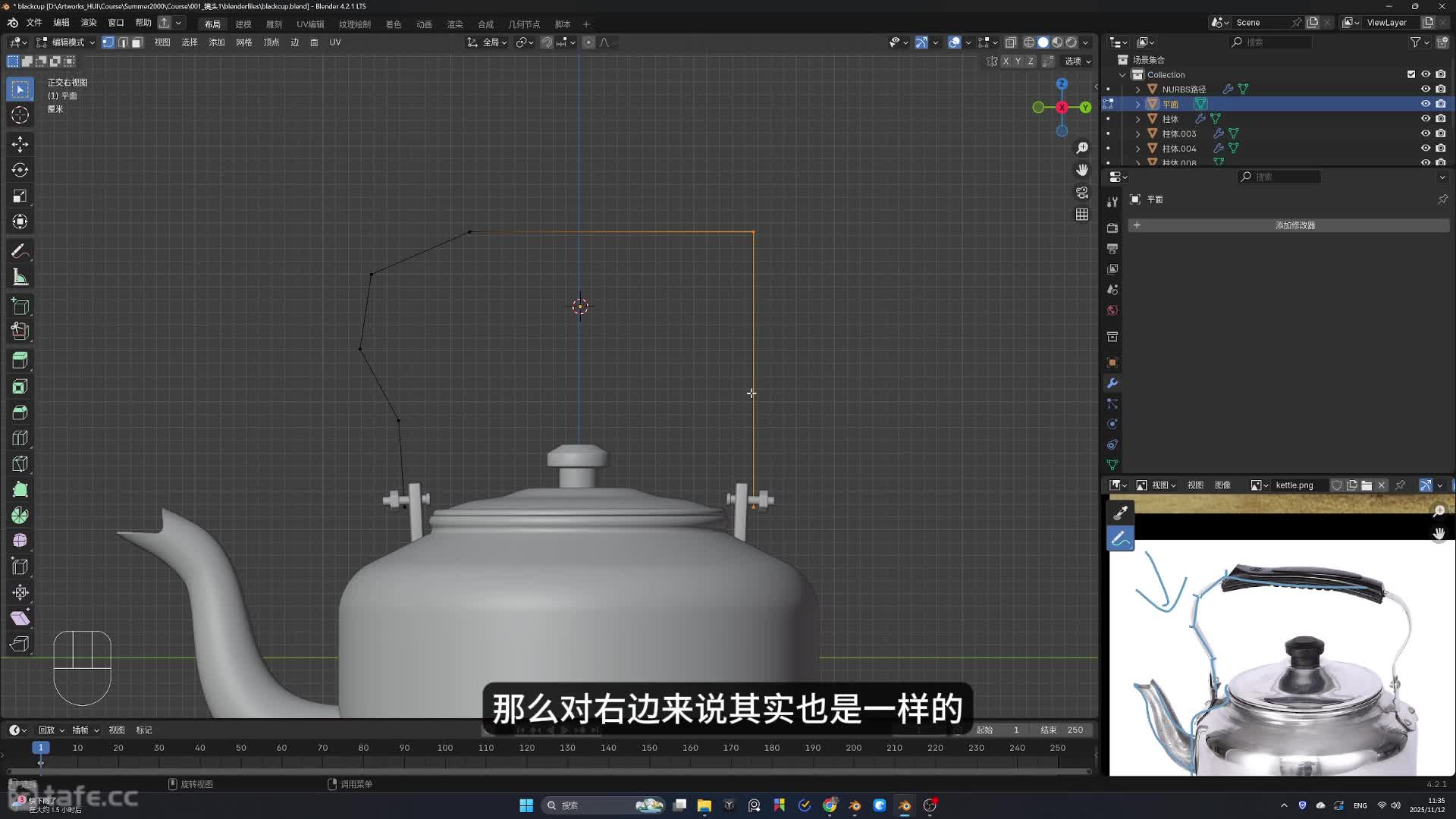Select the Move tool in left toolbar
Image resolution: width=1456 pixels, height=819 pixels.
(x=20, y=144)
